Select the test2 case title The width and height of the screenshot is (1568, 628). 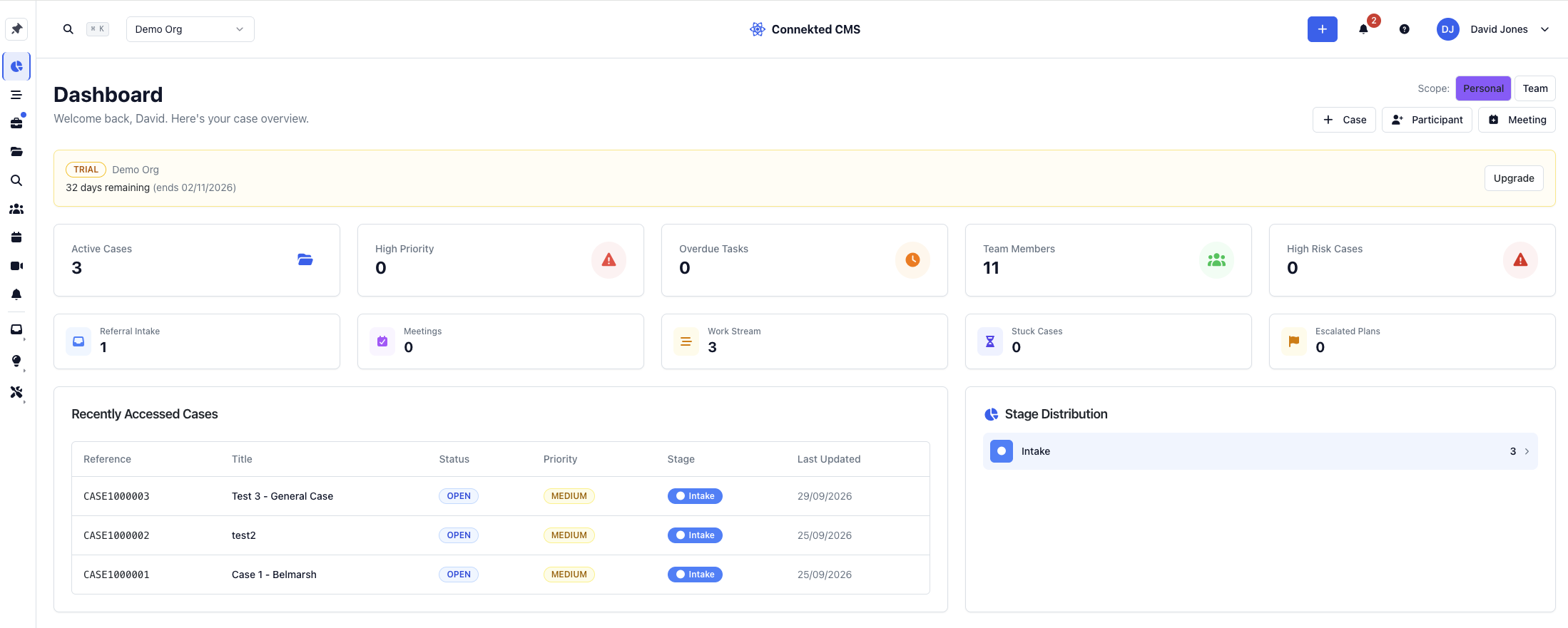(x=244, y=535)
